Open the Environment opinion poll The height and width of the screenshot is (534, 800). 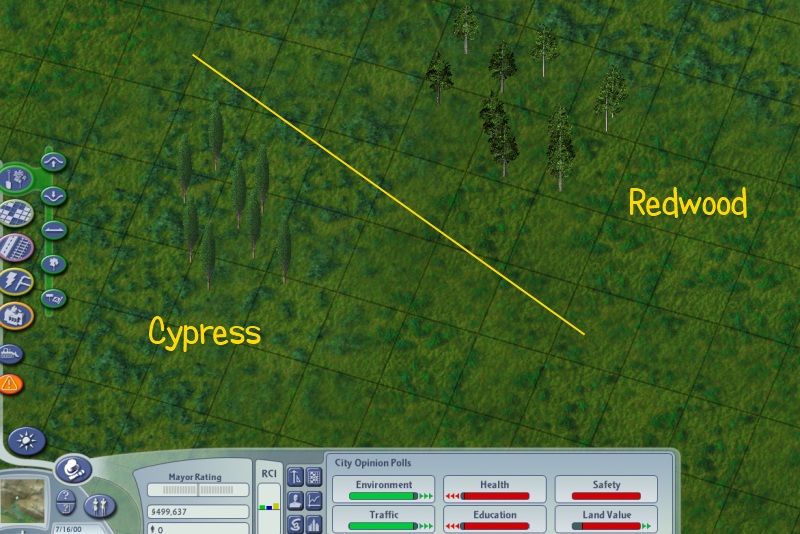pyautogui.click(x=384, y=489)
